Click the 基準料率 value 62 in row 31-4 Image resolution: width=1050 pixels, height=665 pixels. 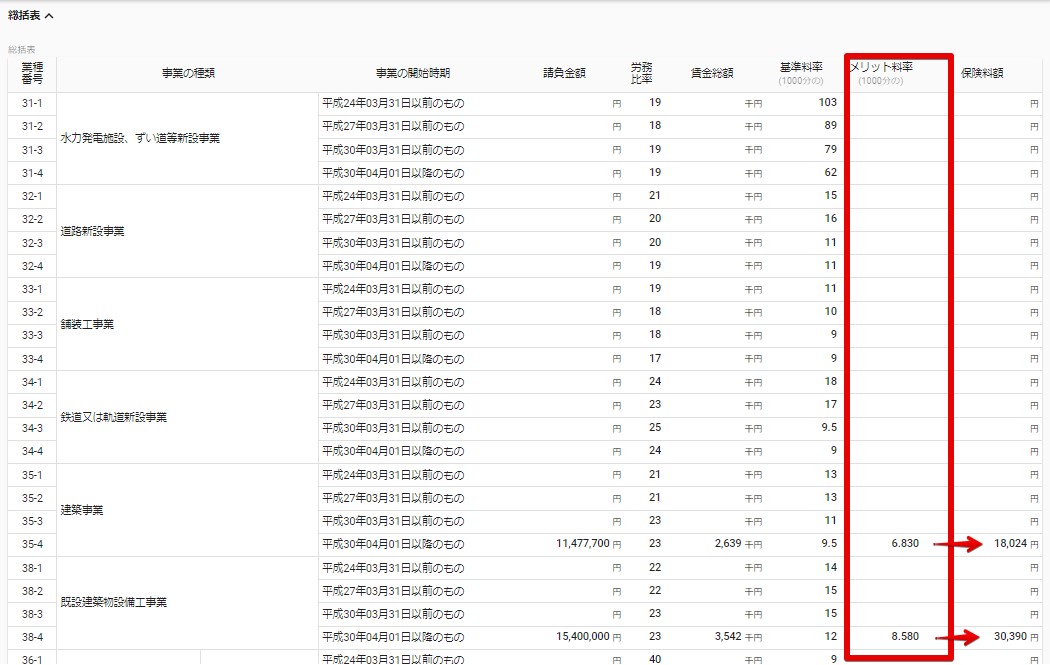point(830,172)
